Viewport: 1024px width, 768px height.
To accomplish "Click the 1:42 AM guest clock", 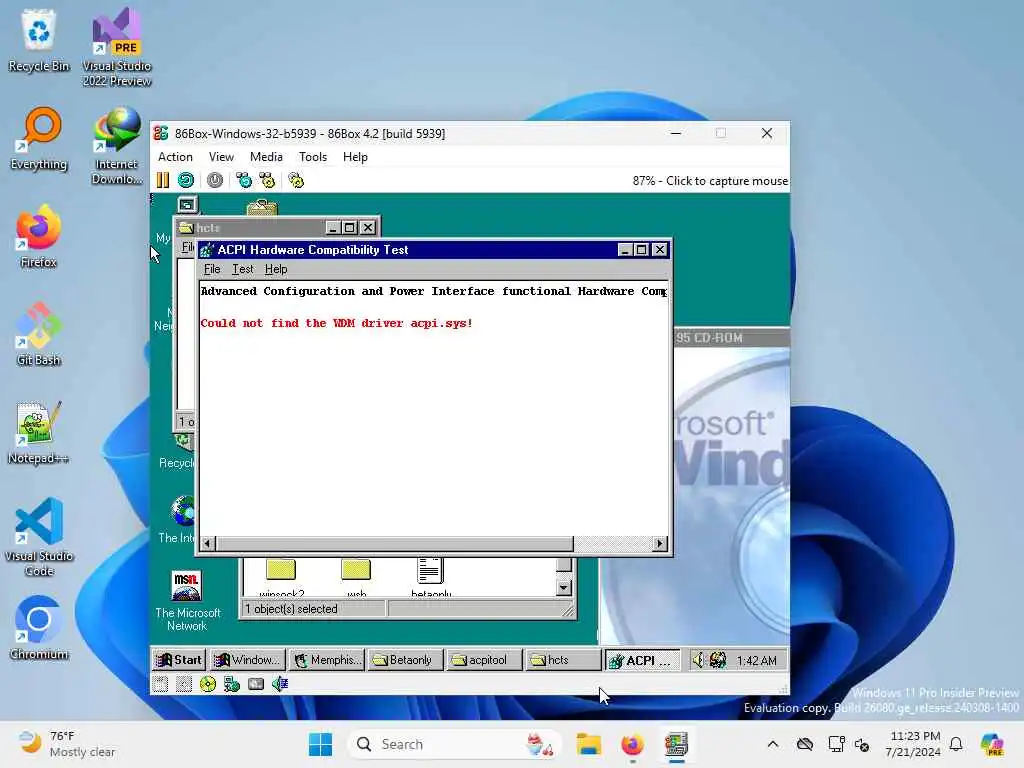I will tap(756, 661).
